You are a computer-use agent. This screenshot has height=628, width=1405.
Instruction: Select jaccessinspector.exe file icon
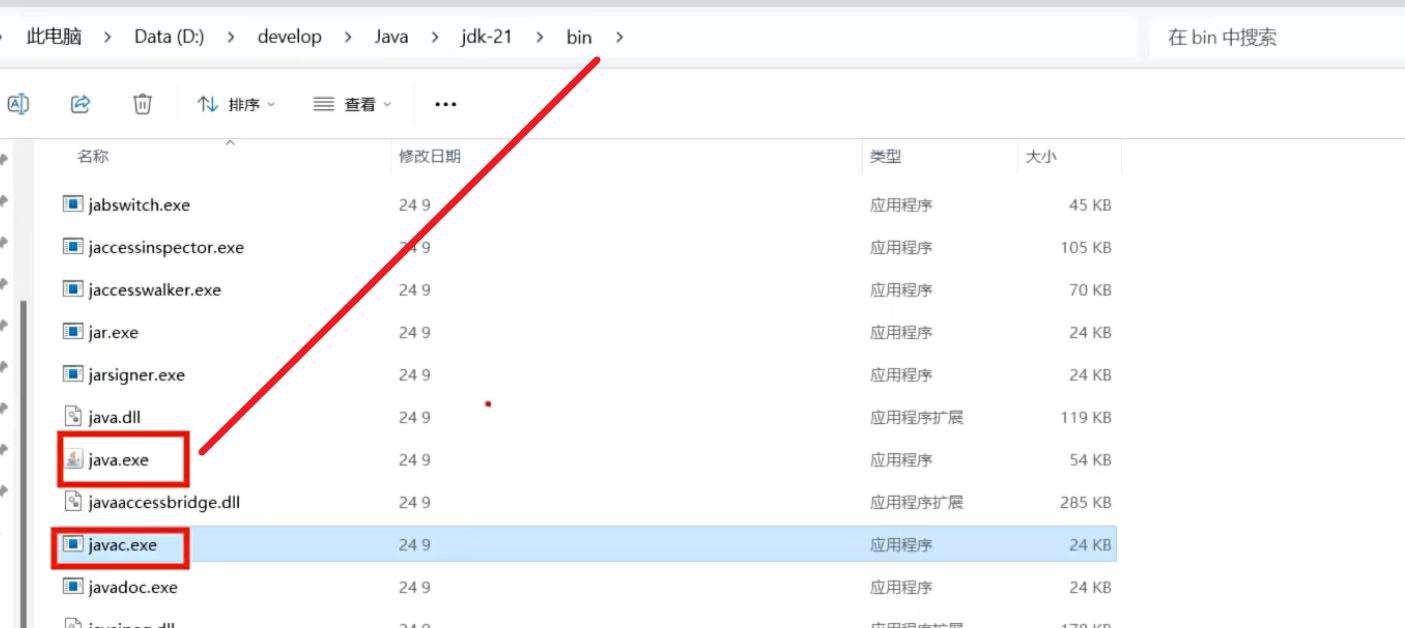tap(72, 246)
